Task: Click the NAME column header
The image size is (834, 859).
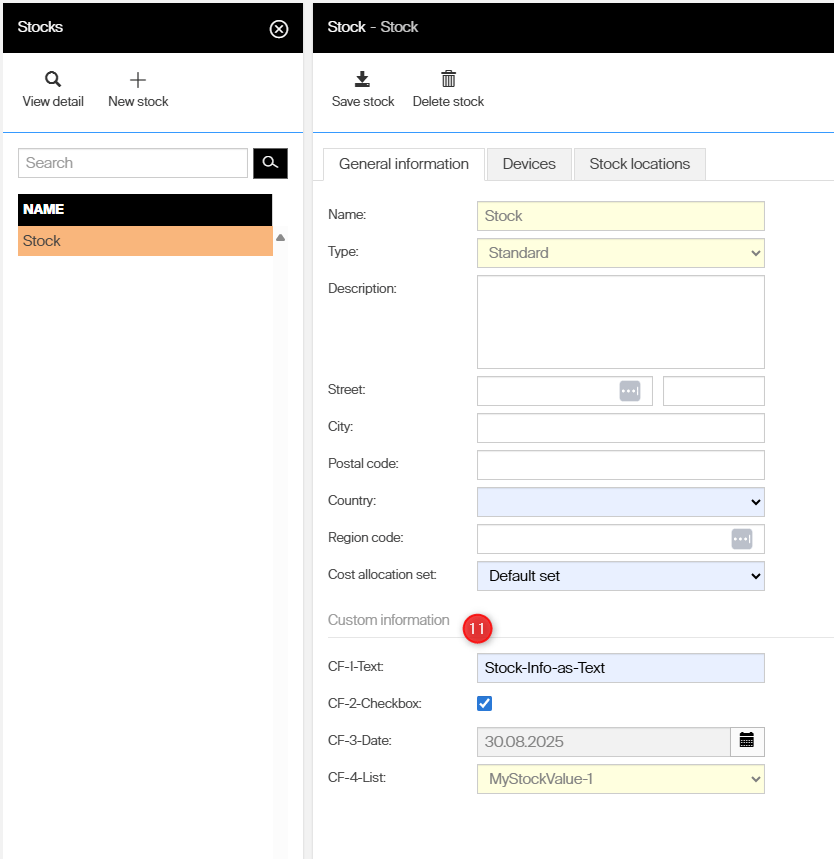Action: point(145,209)
